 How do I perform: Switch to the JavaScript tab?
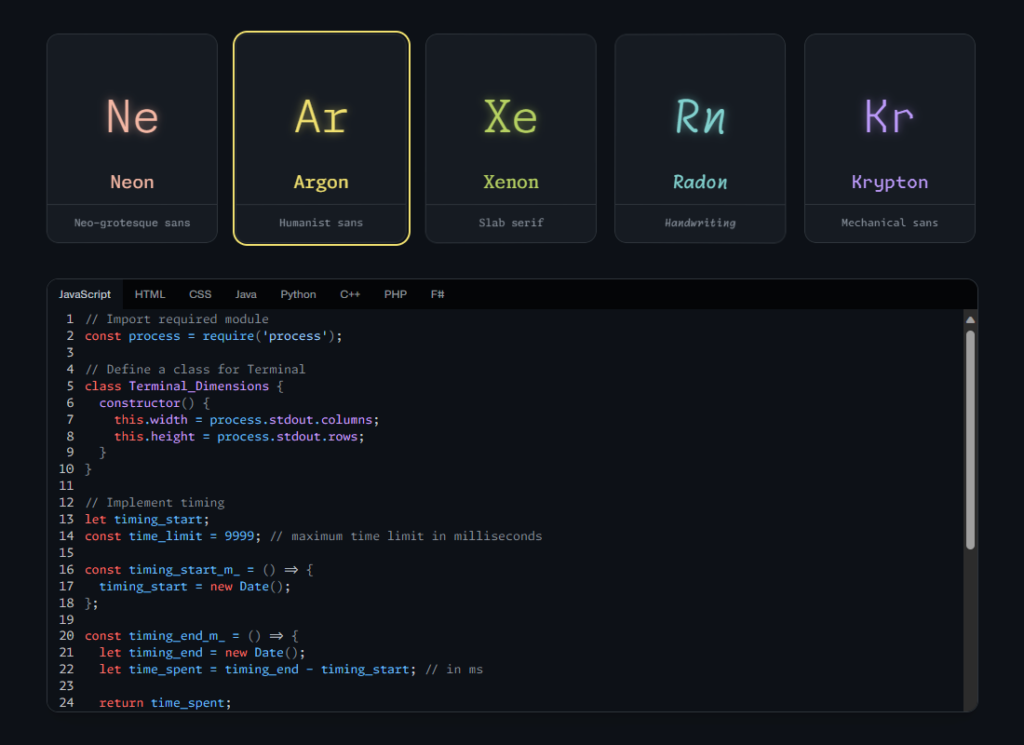click(85, 294)
